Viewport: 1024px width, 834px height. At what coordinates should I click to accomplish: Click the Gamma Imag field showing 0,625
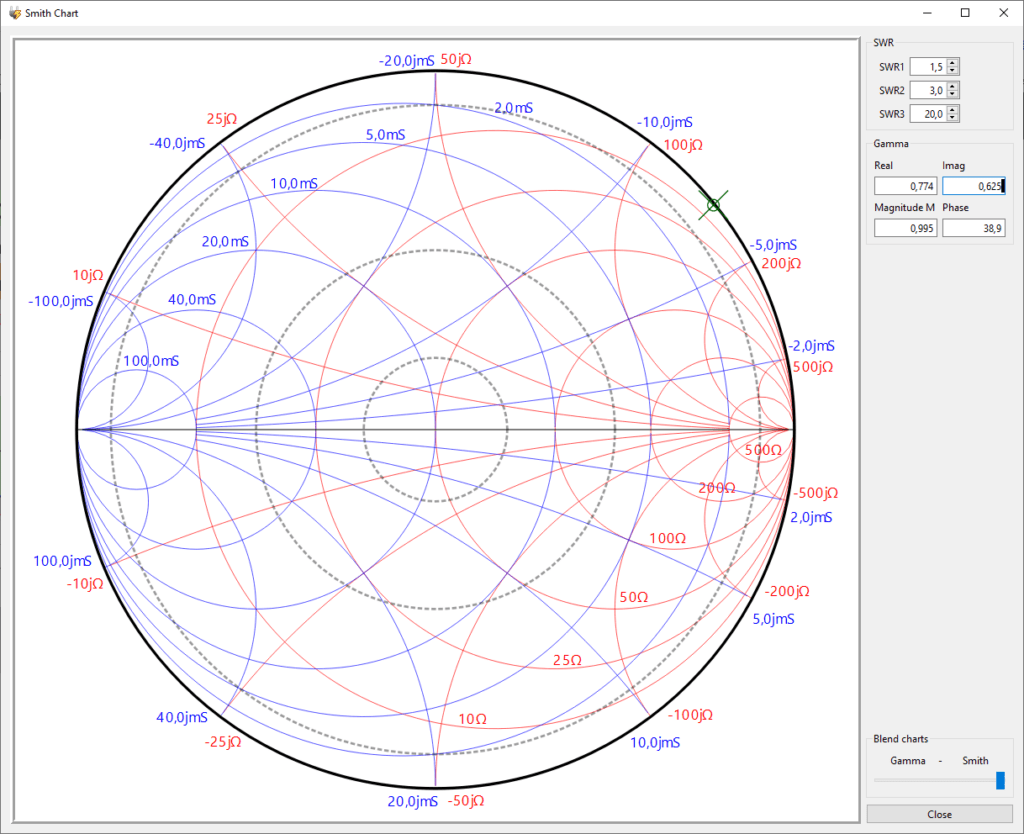(974, 186)
